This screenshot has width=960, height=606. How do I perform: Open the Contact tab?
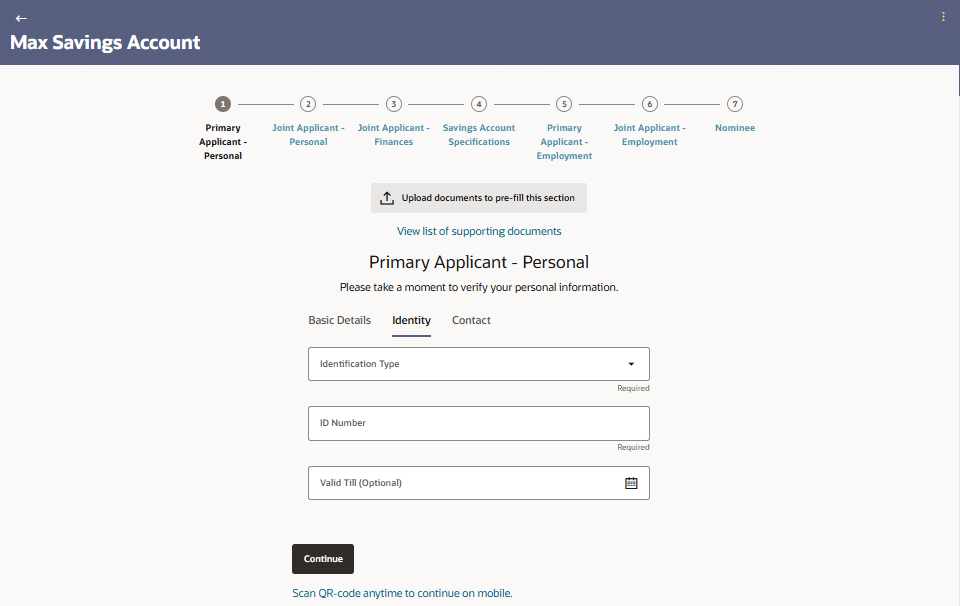click(x=471, y=321)
